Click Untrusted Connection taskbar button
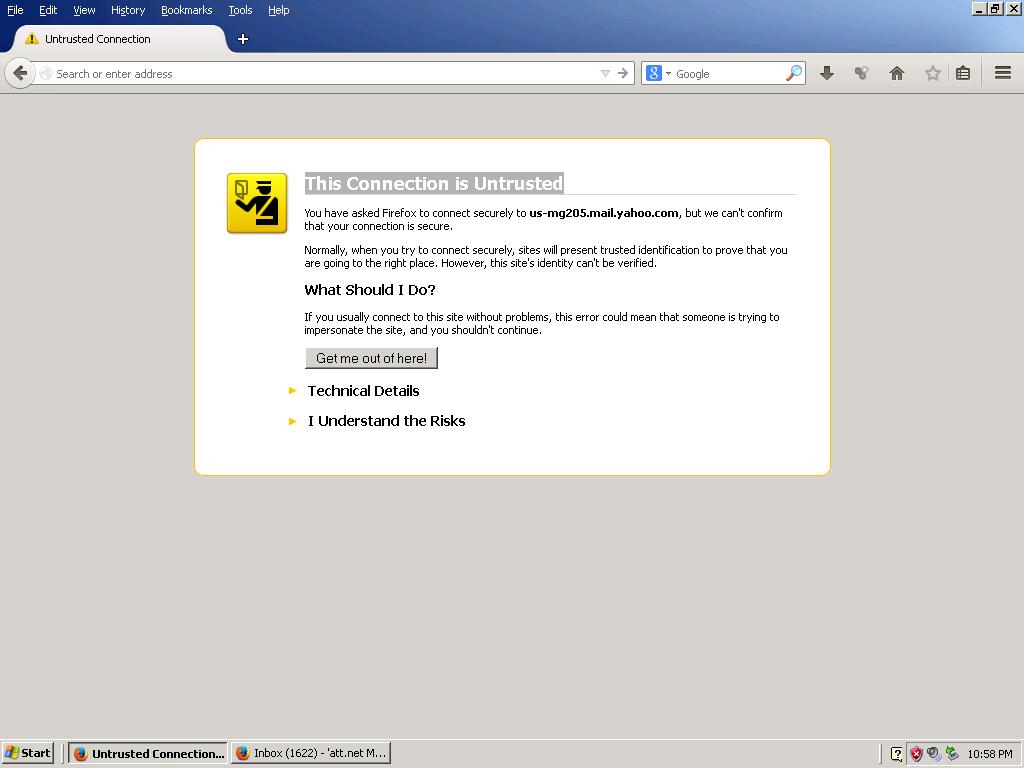 pyautogui.click(x=148, y=753)
